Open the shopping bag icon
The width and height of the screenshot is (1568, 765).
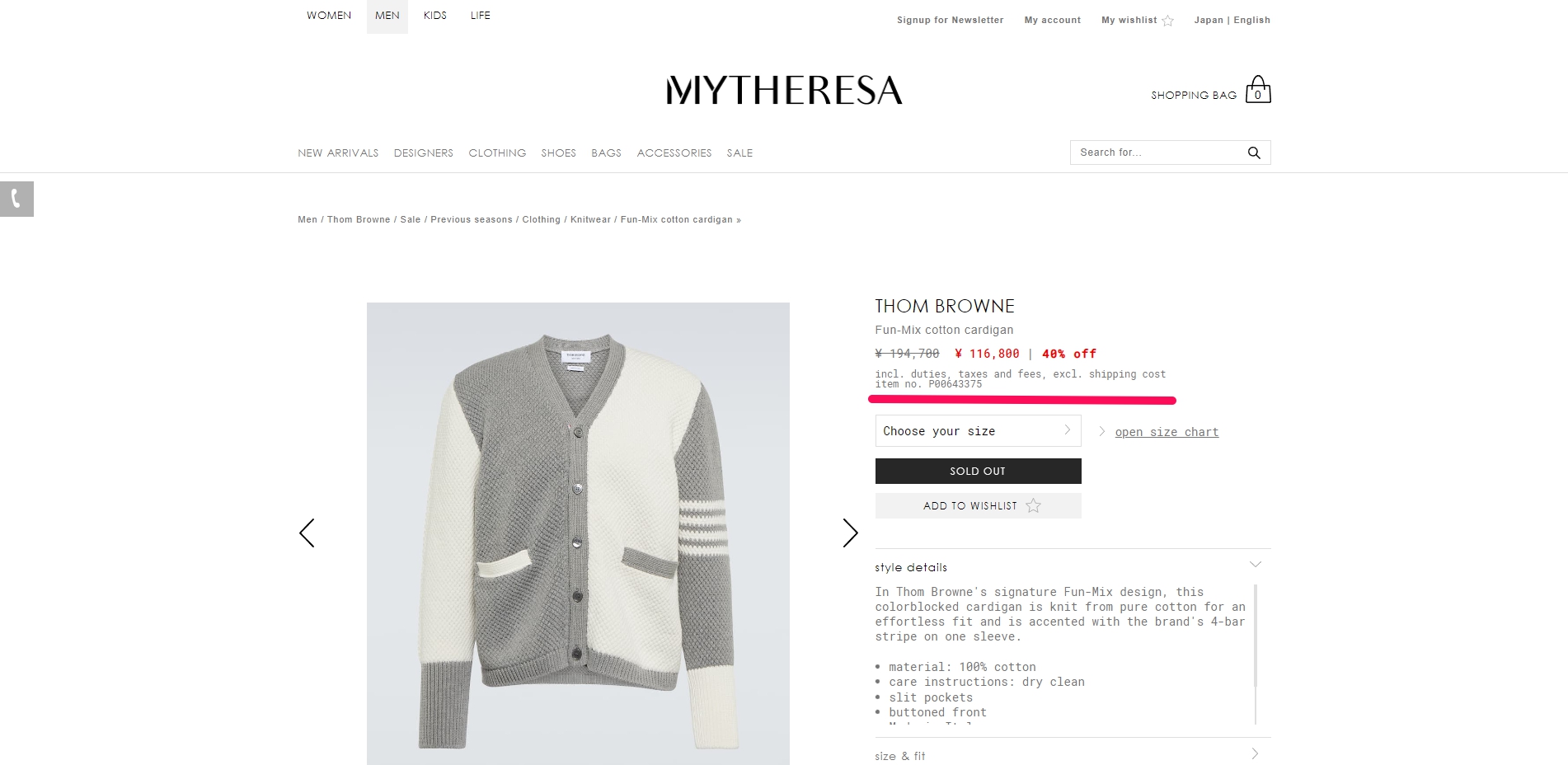(x=1257, y=89)
